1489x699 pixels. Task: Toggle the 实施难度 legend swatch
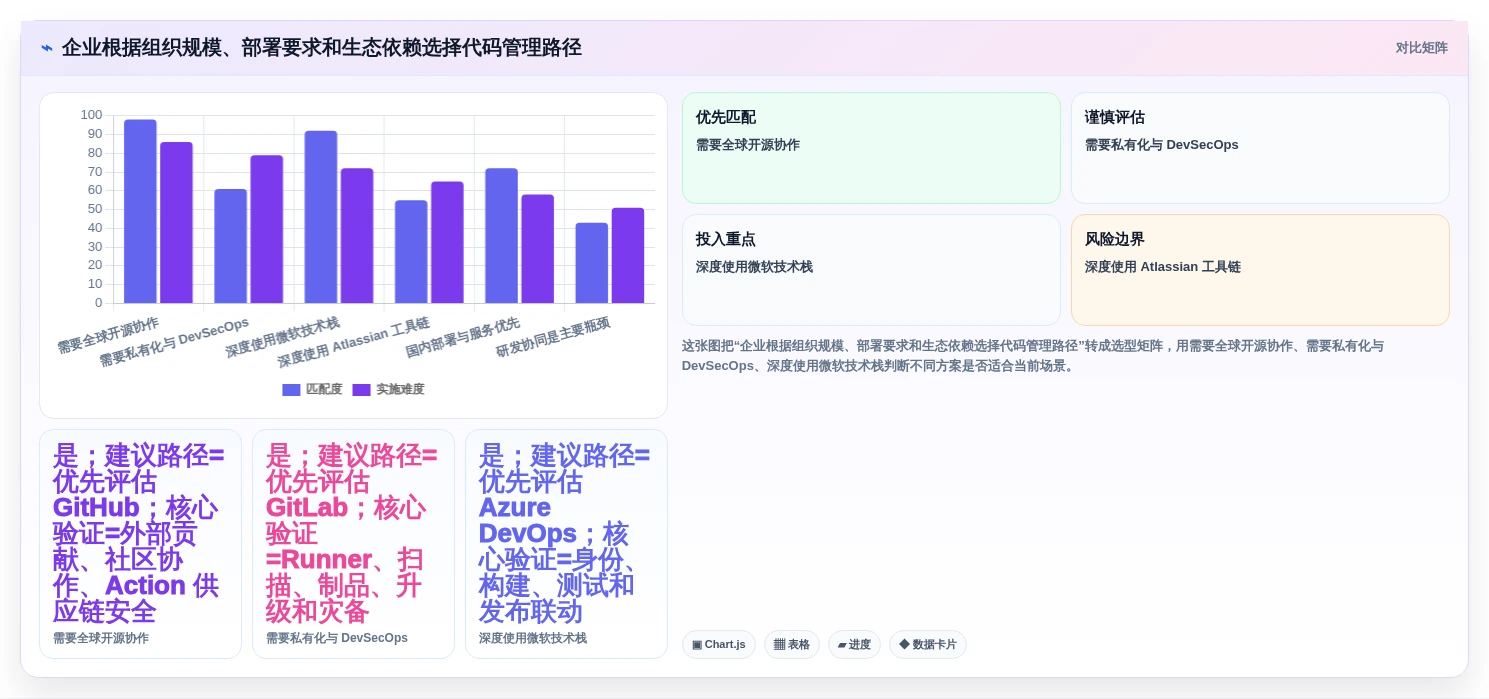(x=361, y=390)
